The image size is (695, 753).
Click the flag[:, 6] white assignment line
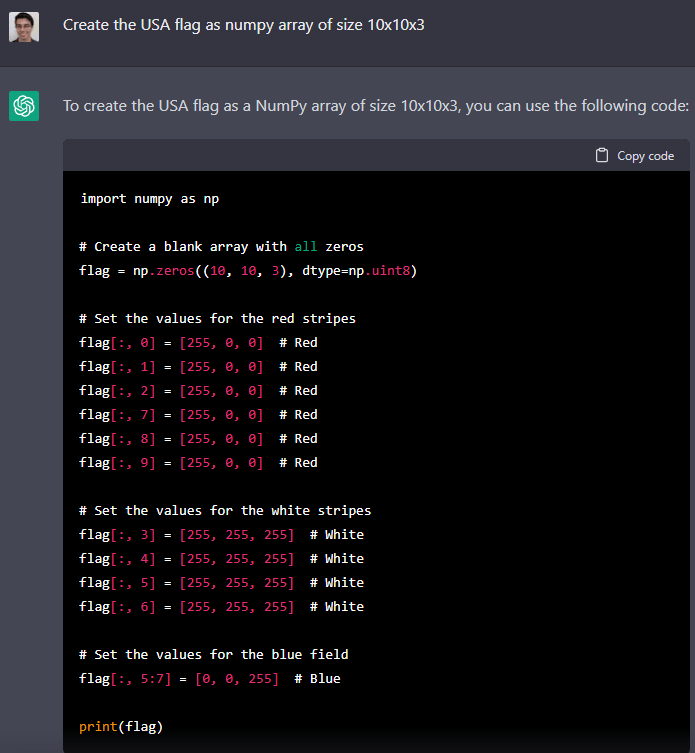(220, 606)
